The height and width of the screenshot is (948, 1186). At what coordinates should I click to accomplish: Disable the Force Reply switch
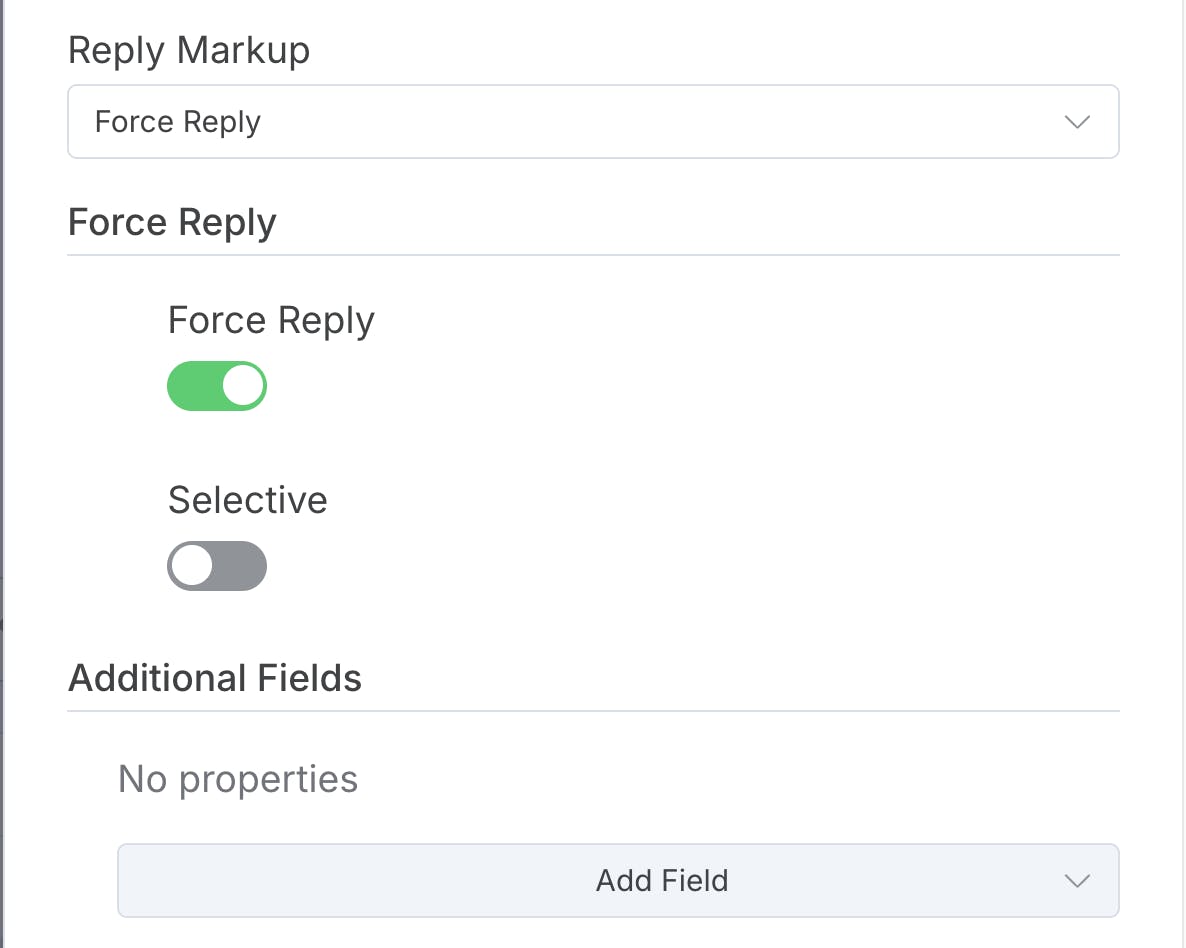pyautogui.click(x=217, y=386)
